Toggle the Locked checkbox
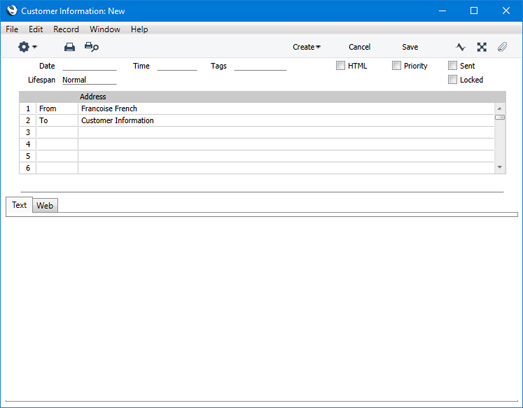 [x=452, y=79]
